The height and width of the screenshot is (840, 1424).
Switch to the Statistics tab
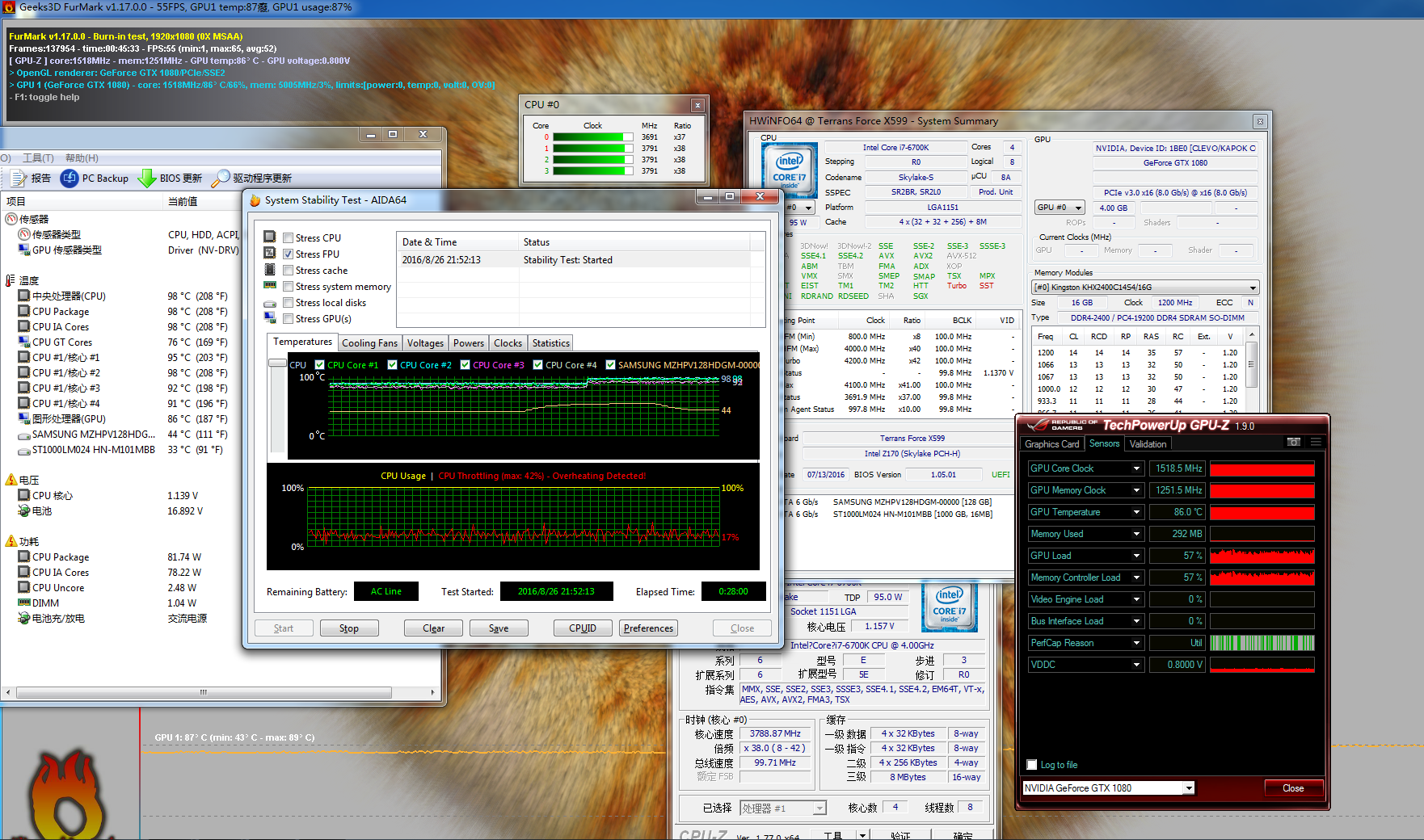(x=551, y=343)
